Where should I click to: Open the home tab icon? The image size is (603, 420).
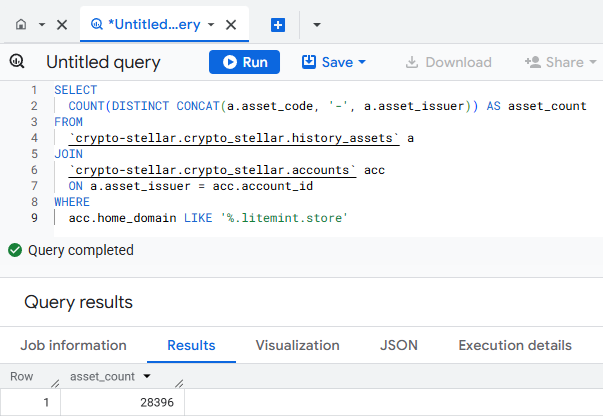click(x=21, y=25)
